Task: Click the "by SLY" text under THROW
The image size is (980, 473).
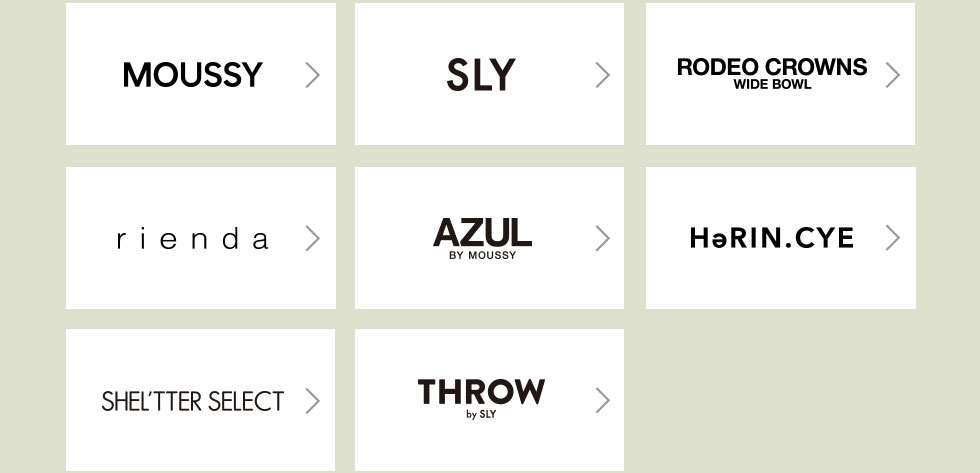Action: [x=481, y=414]
